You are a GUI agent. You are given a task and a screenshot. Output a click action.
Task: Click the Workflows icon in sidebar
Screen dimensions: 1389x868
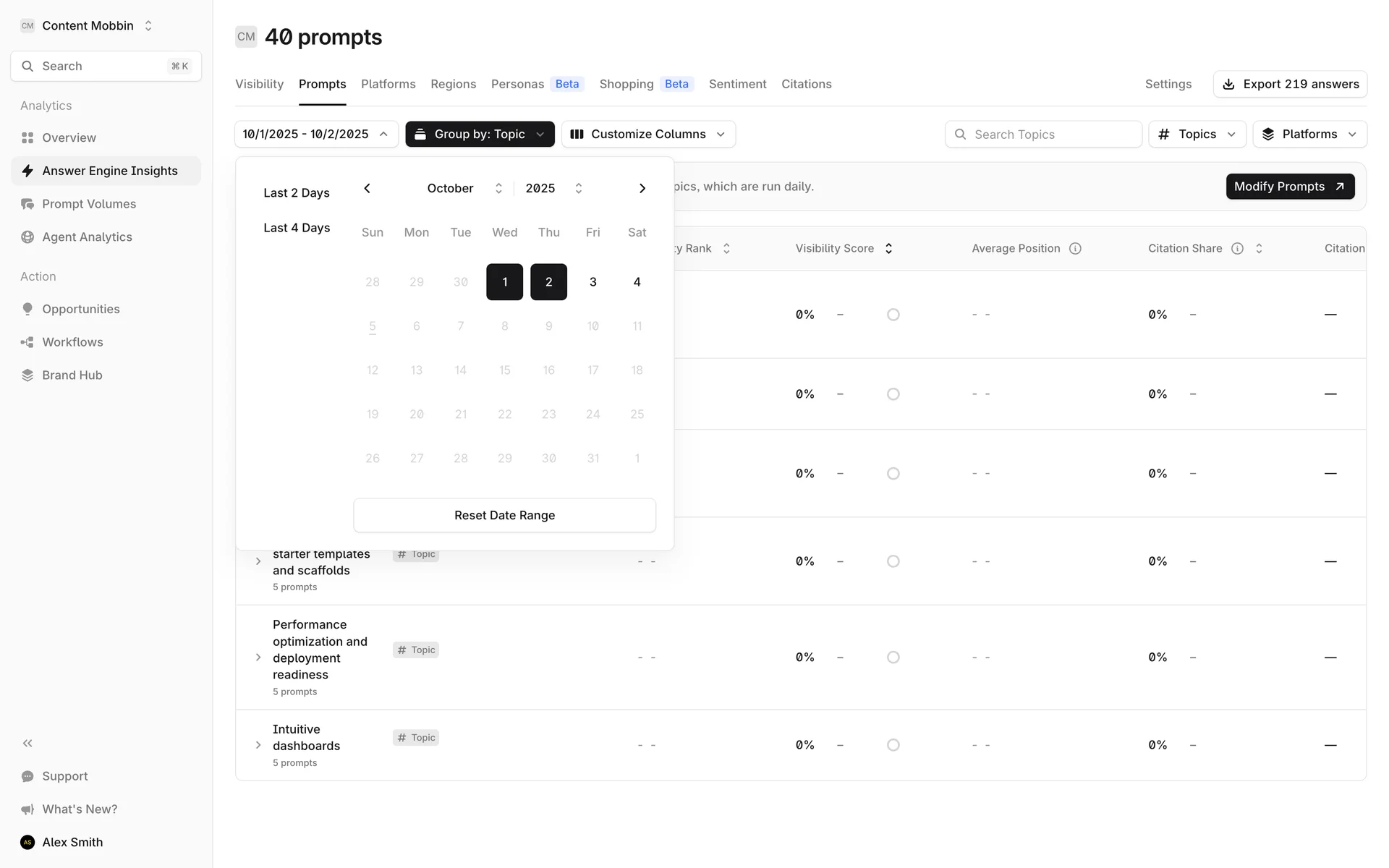(27, 342)
